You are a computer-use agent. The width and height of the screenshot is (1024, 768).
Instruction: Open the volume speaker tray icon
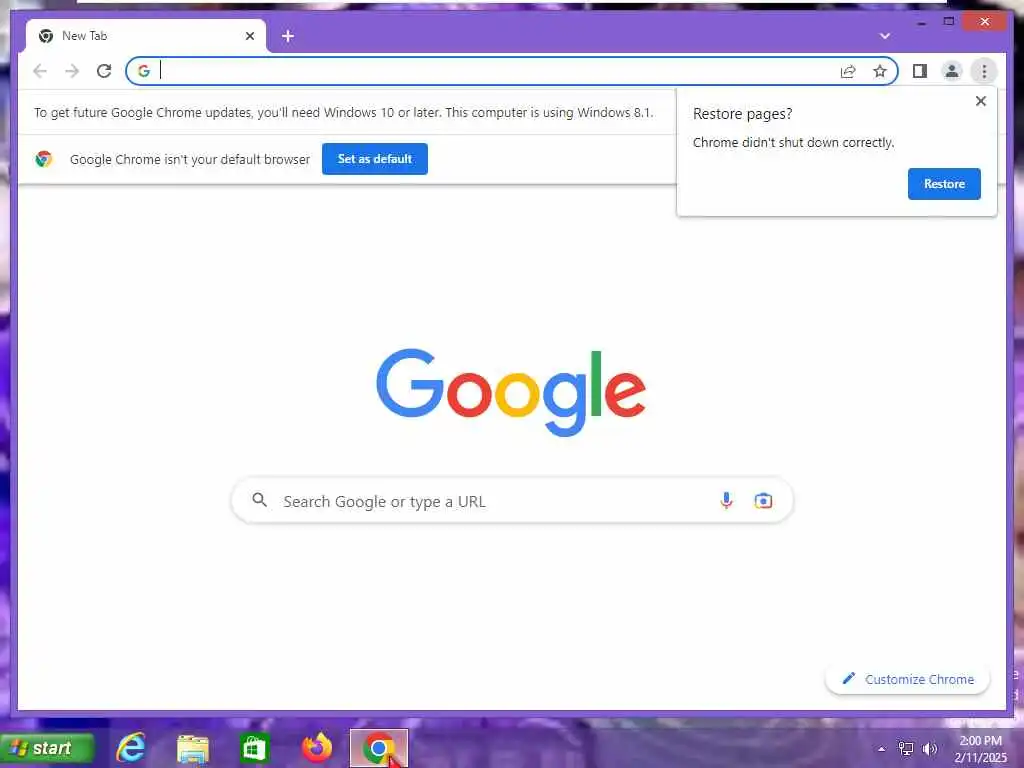pos(929,749)
